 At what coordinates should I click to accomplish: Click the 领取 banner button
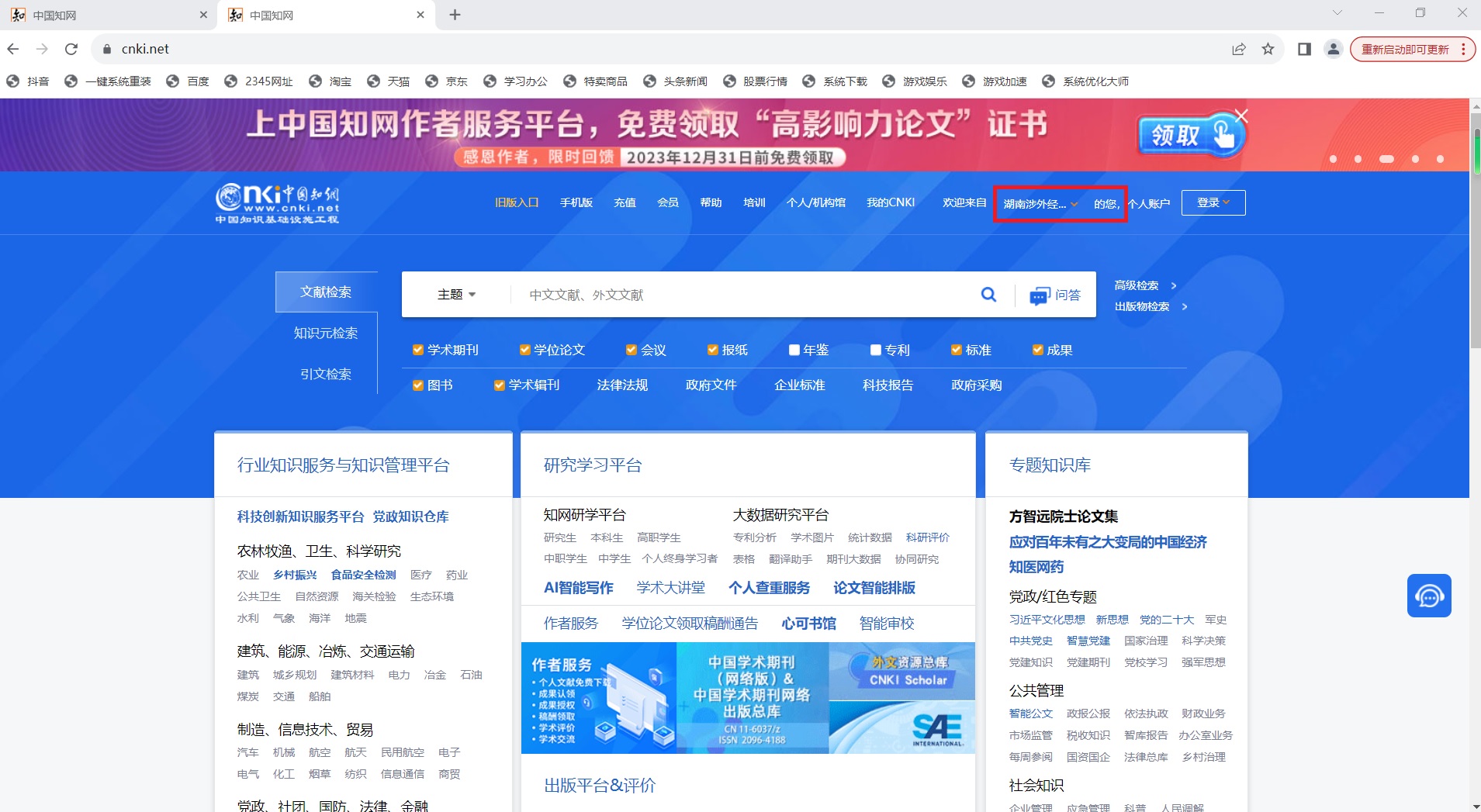(1191, 135)
